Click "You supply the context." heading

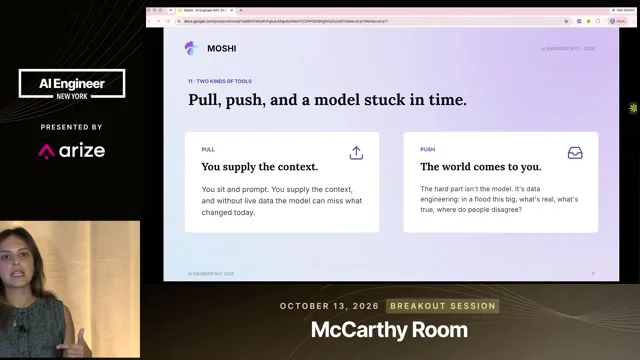pos(260,167)
